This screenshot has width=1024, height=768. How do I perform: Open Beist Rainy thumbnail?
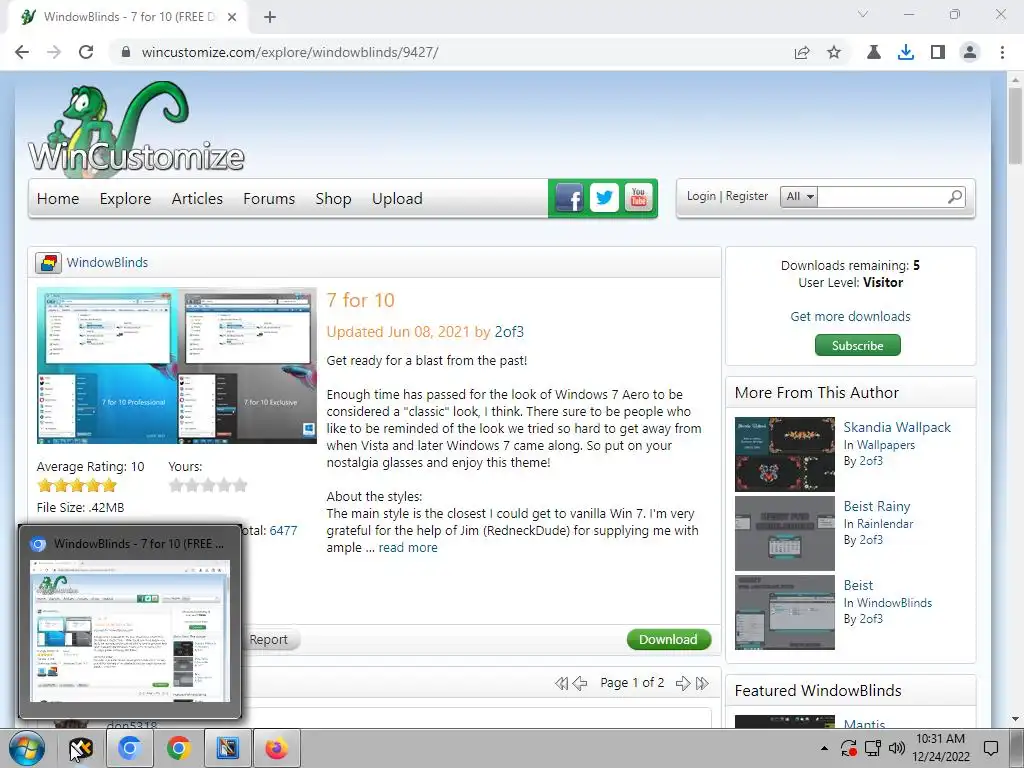coord(784,533)
